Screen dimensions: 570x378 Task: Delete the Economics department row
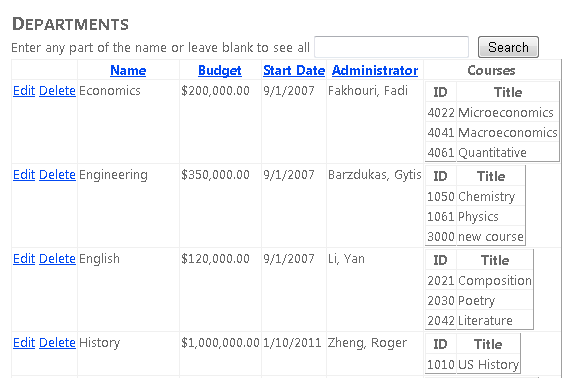(x=57, y=91)
